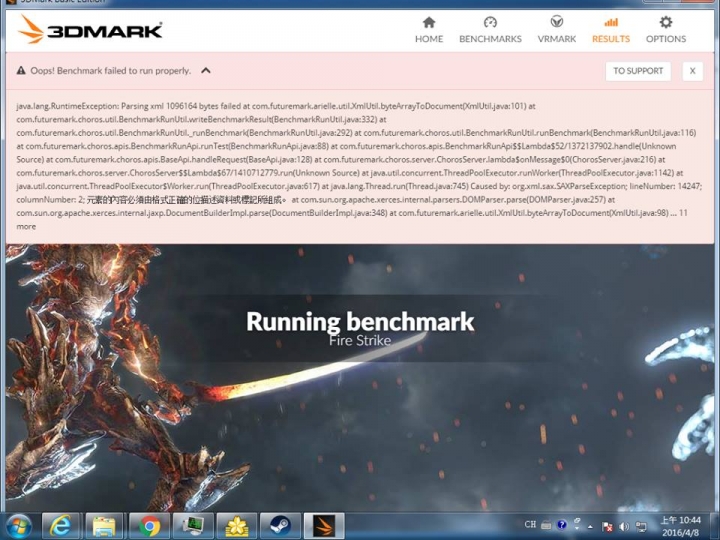Click the Java exception stack trace text
The width and height of the screenshot is (720, 540).
(x=358, y=166)
